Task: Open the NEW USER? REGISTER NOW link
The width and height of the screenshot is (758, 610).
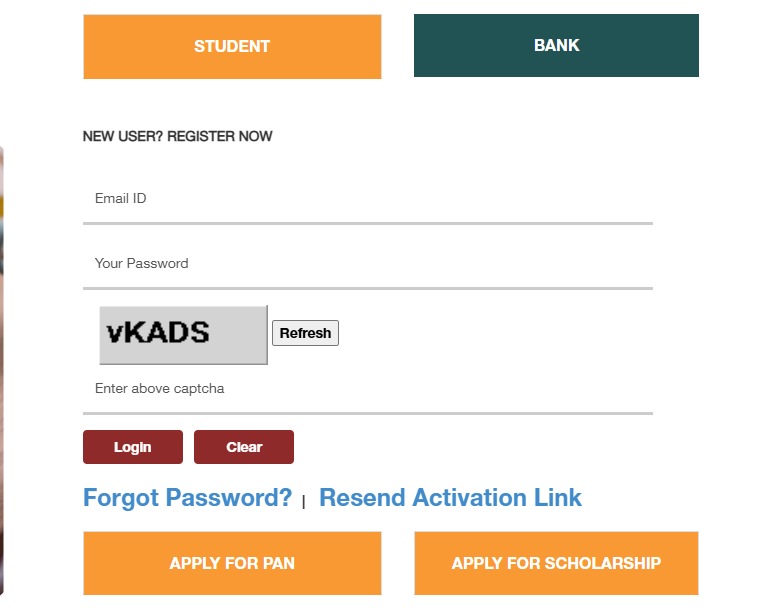Action: [177, 136]
